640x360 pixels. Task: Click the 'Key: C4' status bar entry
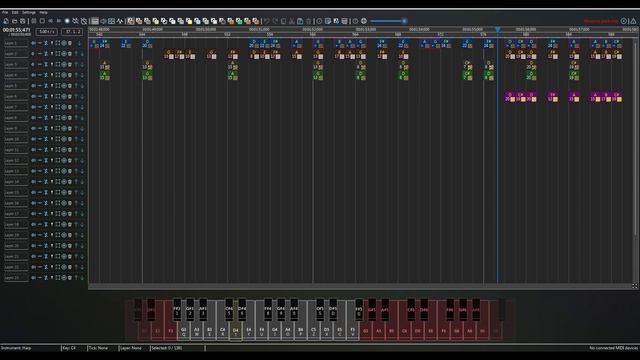pos(69,348)
